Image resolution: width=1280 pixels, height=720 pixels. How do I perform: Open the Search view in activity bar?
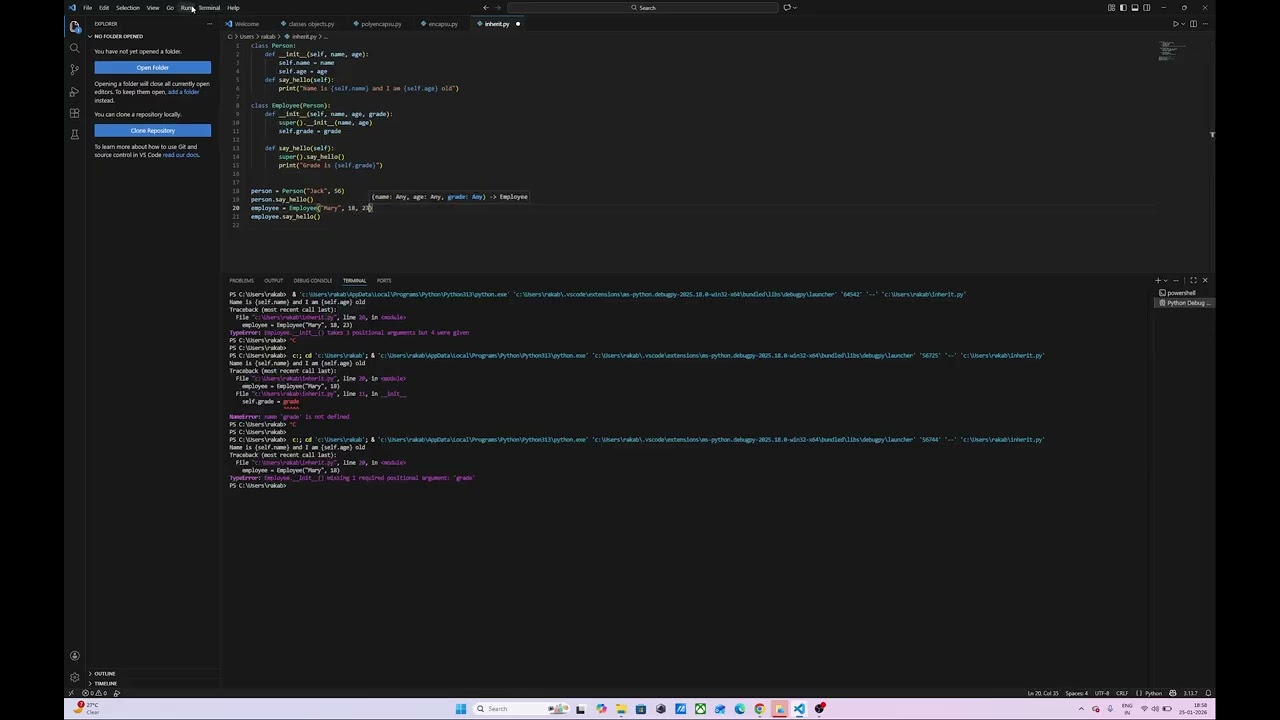(74, 47)
